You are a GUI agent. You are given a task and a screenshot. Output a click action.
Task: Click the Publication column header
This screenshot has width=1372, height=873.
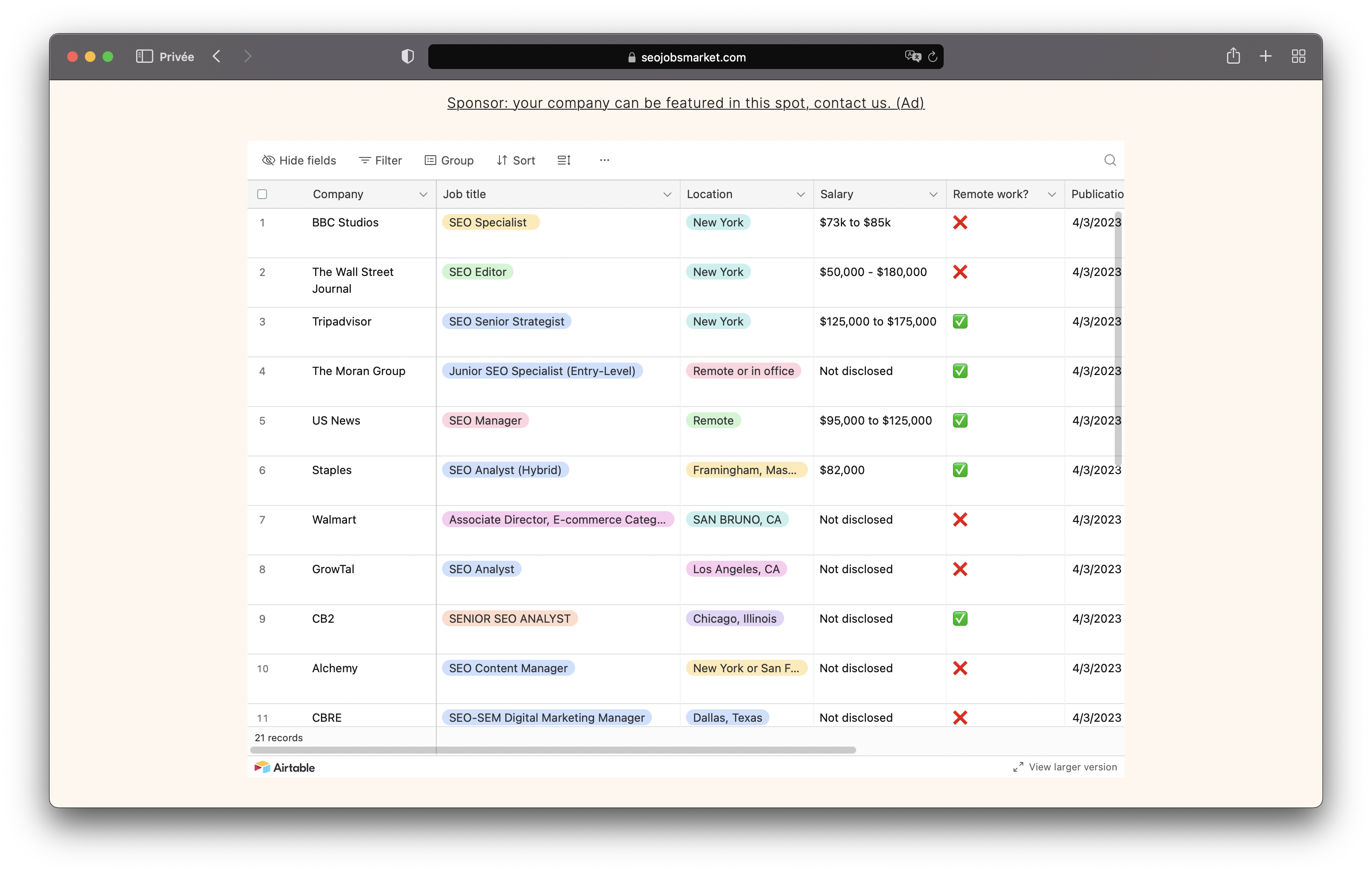[x=1094, y=195]
